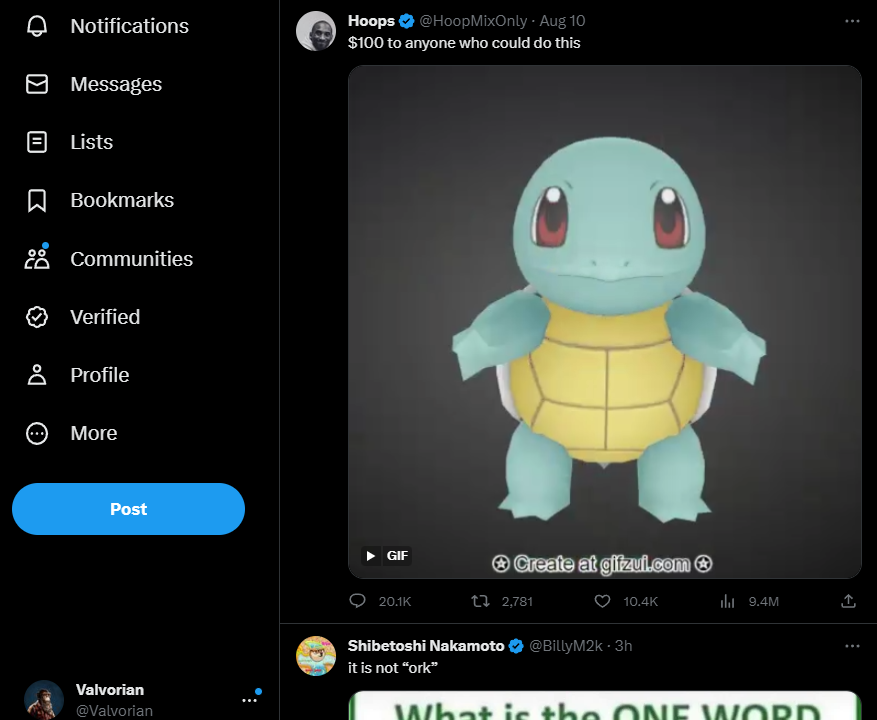Open Shibetoshi Nakamoto's avatar
877x720 pixels.
pos(316,656)
